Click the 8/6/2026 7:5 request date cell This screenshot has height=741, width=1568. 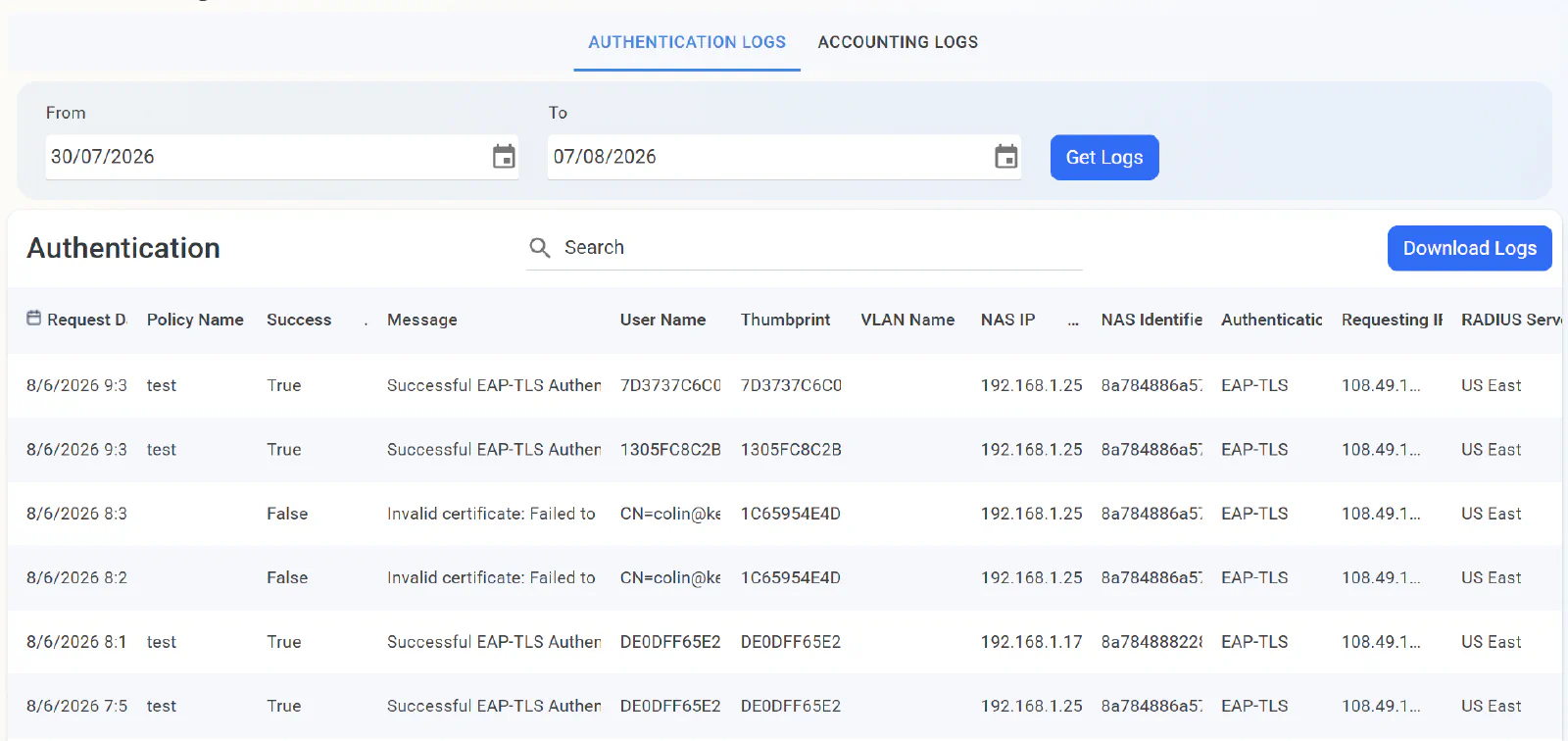click(x=76, y=706)
